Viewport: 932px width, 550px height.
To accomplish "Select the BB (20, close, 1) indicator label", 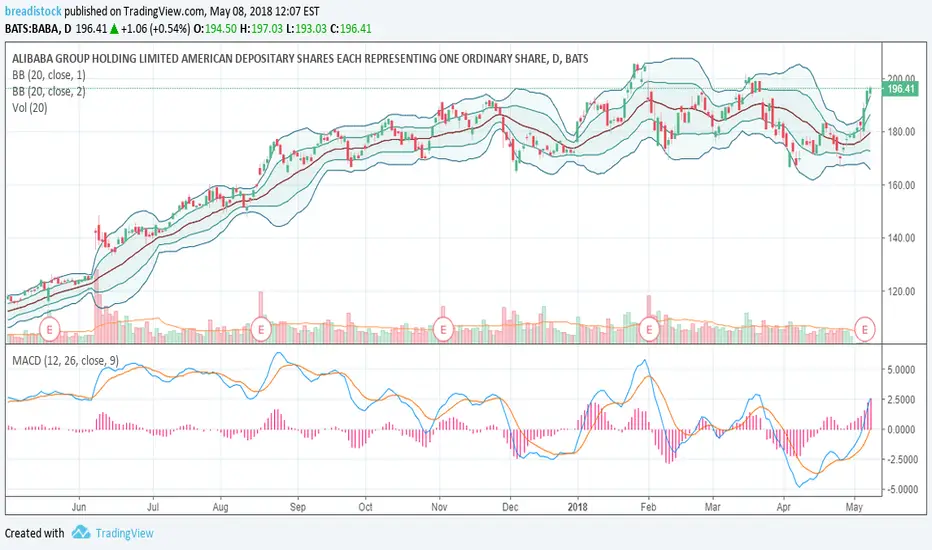I will [49, 75].
